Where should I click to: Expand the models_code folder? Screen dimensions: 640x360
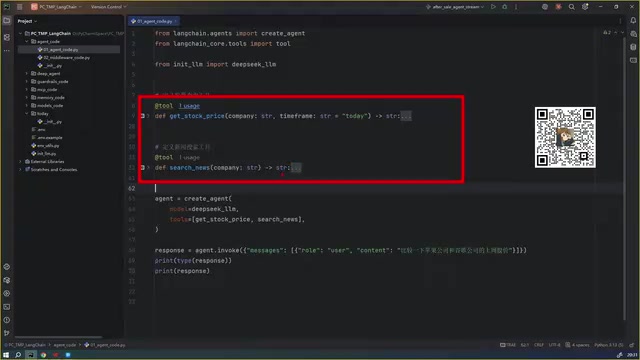pos(27,106)
